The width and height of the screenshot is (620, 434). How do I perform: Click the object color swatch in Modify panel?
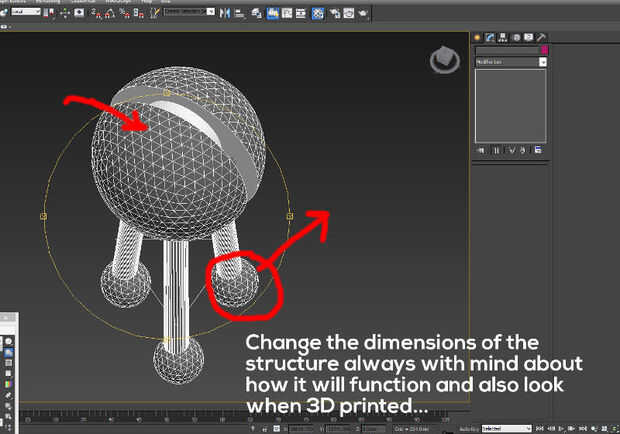click(x=543, y=49)
